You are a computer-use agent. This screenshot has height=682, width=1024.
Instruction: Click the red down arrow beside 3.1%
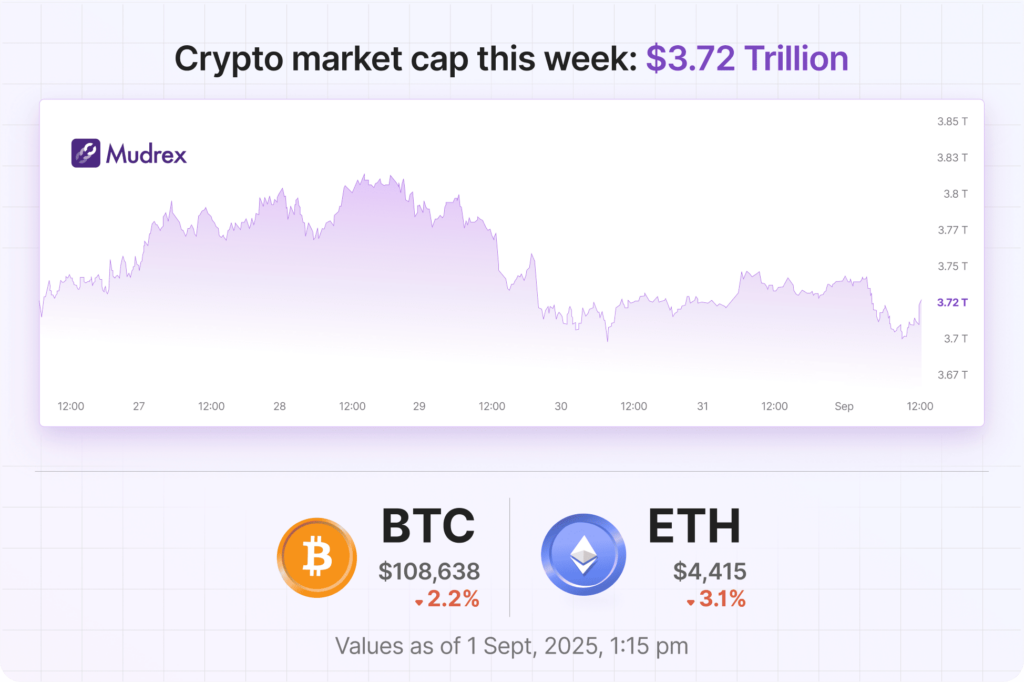click(x=690, y=602)
